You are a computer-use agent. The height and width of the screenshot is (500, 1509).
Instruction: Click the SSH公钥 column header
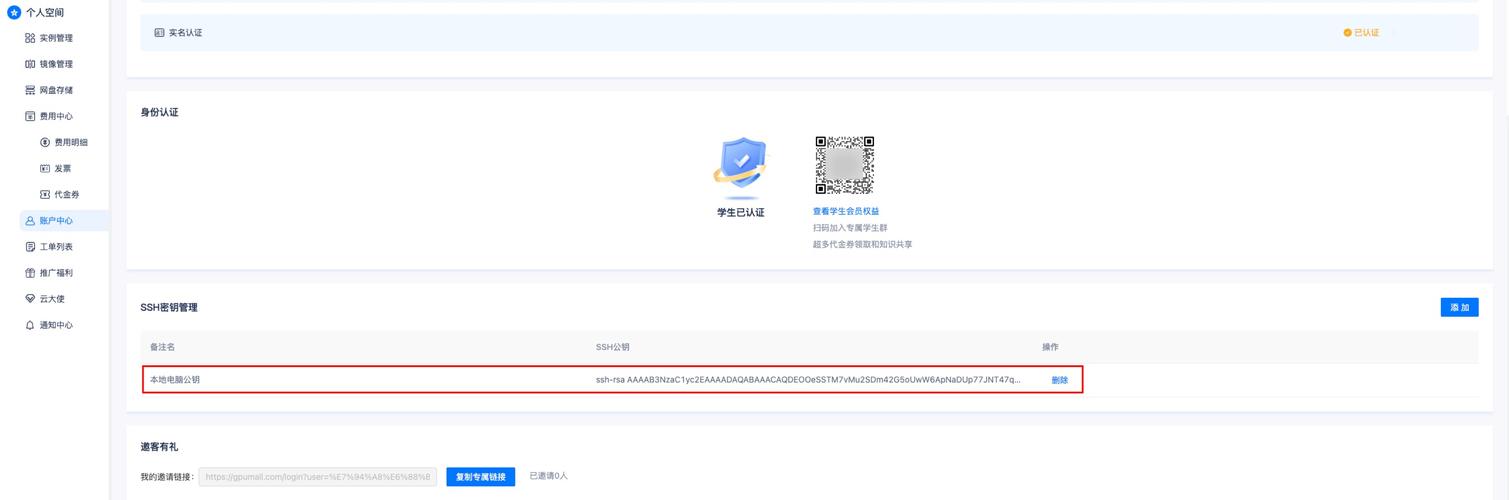[613, 347]
